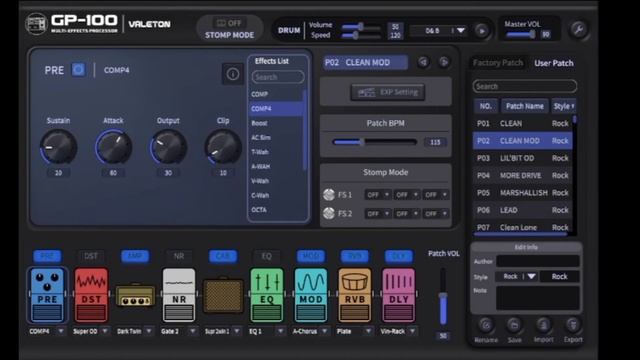Play the drum machine
The height and width of the screenshot is (360, 640).
(482, 31)
